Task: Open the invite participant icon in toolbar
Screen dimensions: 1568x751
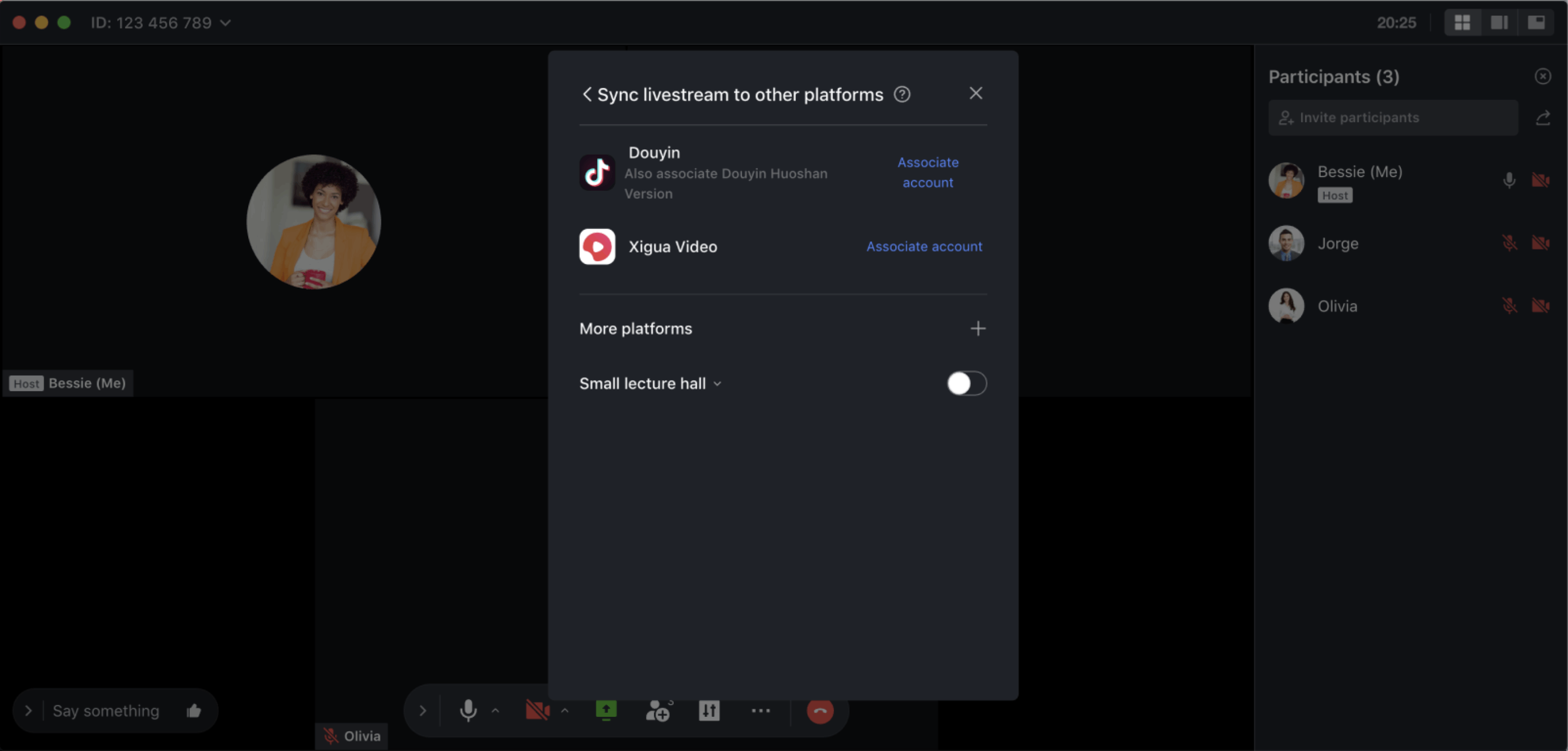Action: 657,711
